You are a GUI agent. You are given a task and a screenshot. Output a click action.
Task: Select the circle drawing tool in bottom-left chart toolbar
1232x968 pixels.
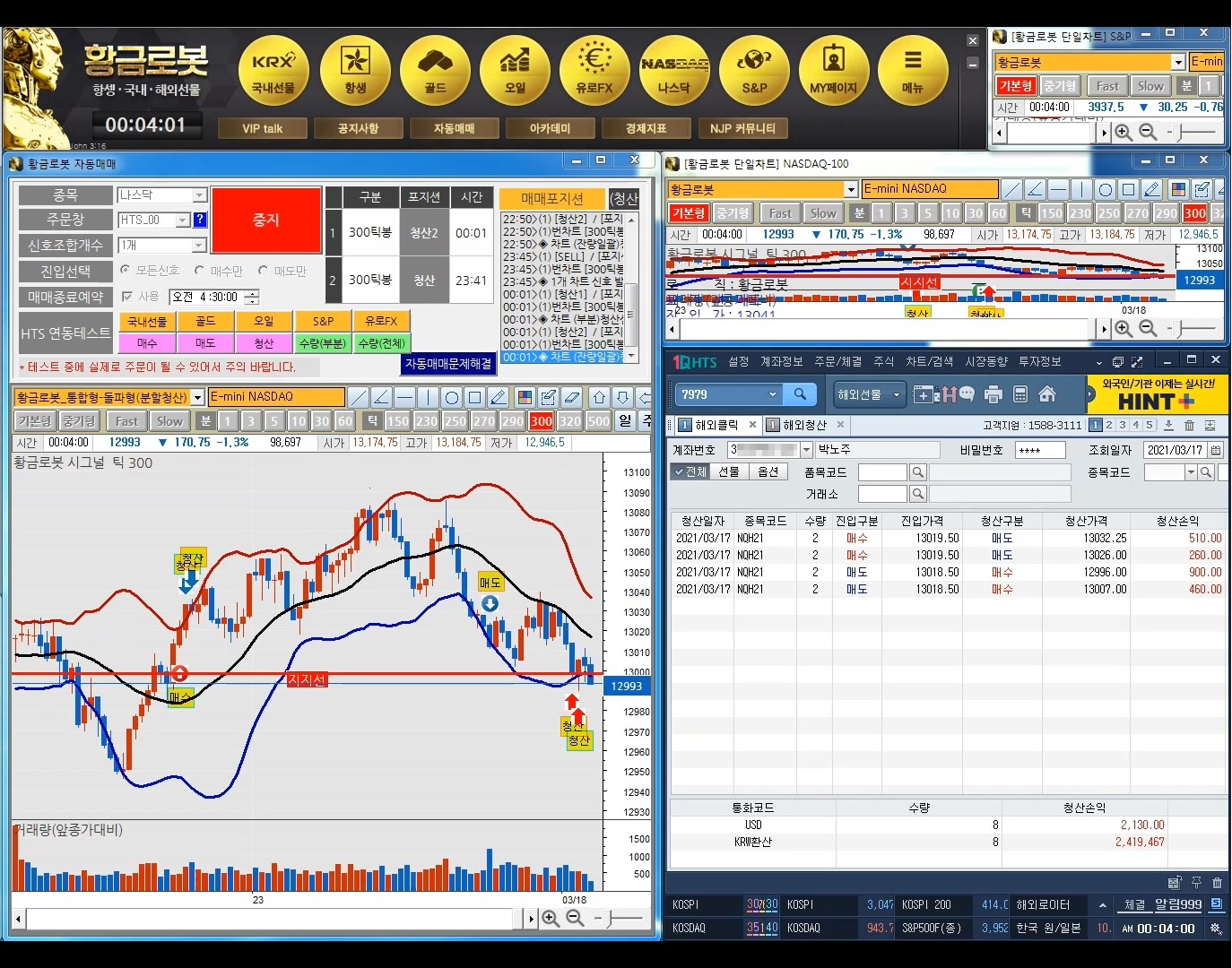452,397
